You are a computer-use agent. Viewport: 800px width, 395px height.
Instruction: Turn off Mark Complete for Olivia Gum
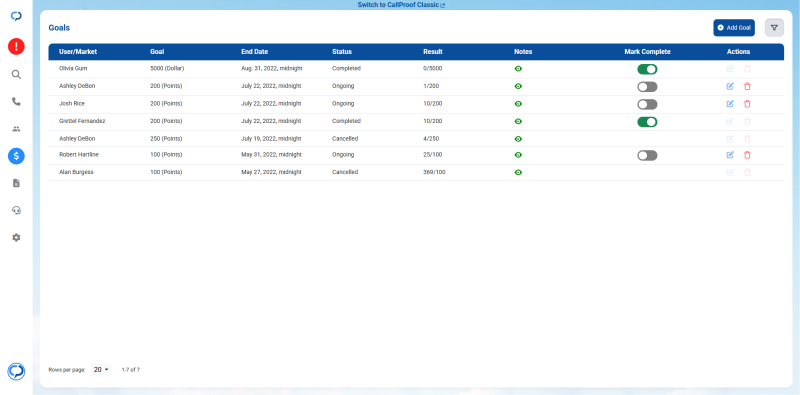tap(647, 69)
